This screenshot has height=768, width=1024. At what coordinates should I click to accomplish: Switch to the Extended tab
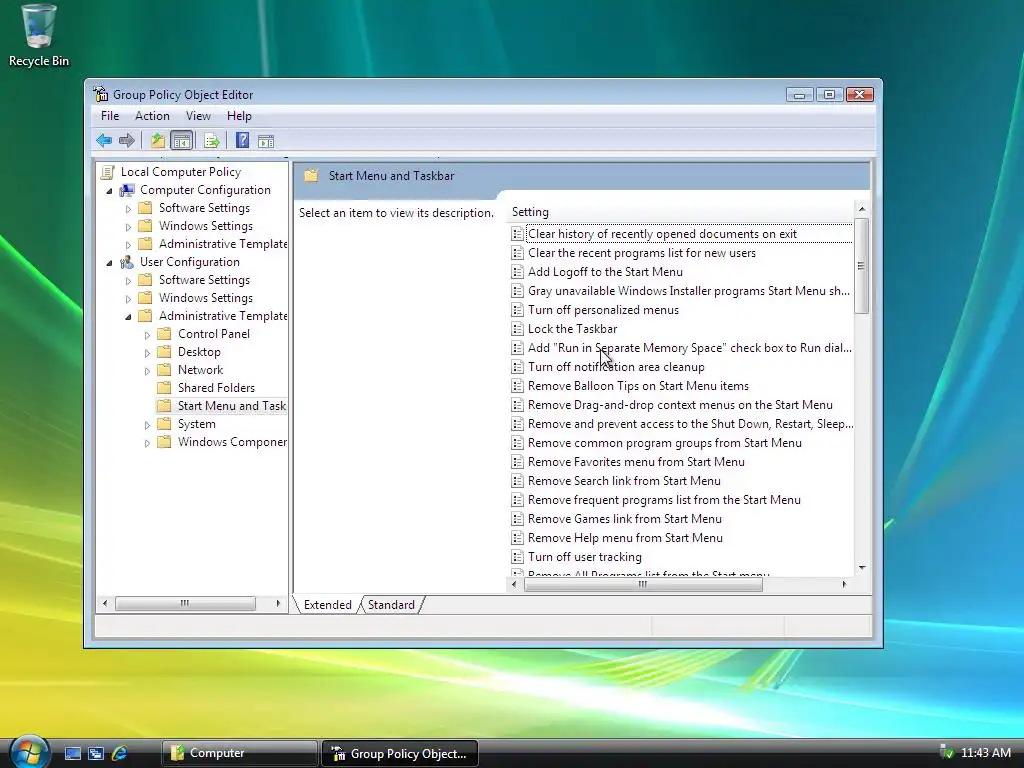coord(327,605)
